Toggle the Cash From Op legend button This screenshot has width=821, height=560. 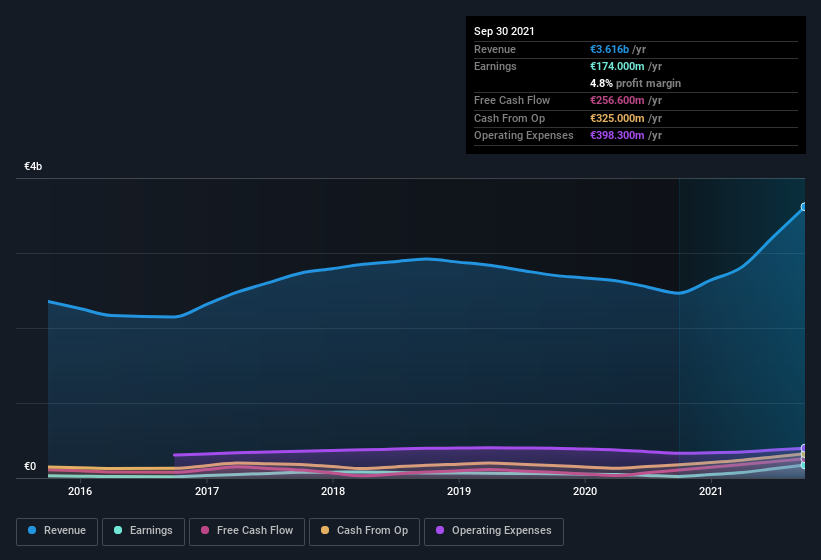pyautogui.click(x=364, y=531)
